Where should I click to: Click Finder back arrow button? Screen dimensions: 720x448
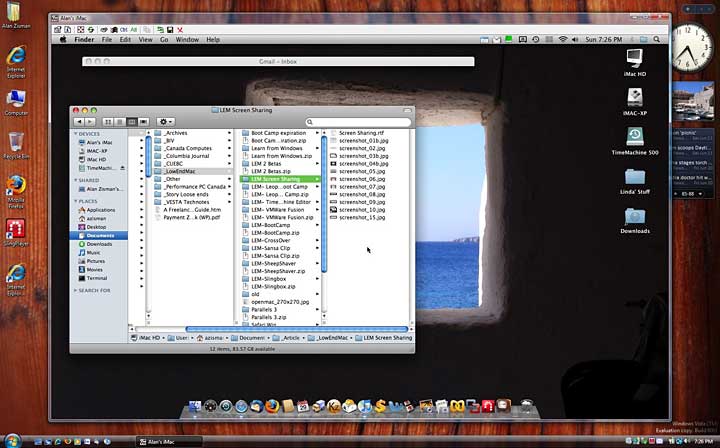[79, 122]
